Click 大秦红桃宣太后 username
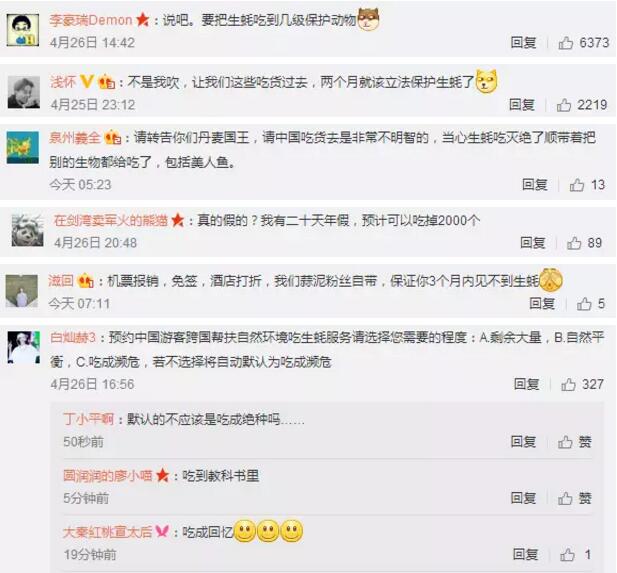 tap(107, 532)
